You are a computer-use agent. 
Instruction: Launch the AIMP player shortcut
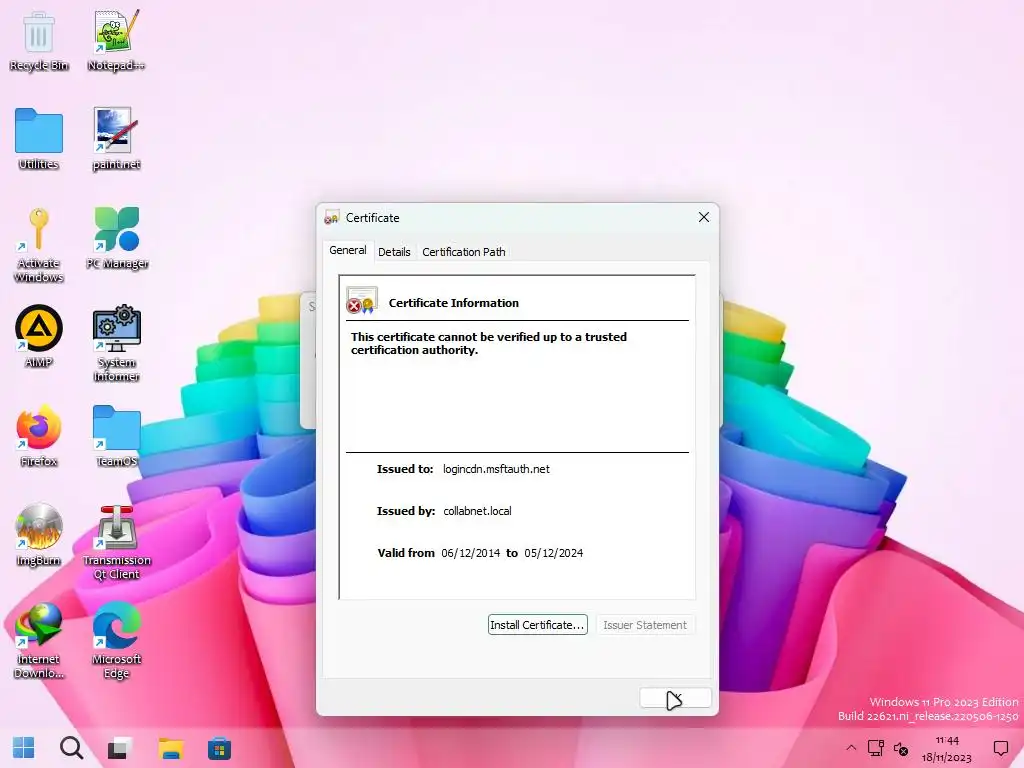[39, 337]
